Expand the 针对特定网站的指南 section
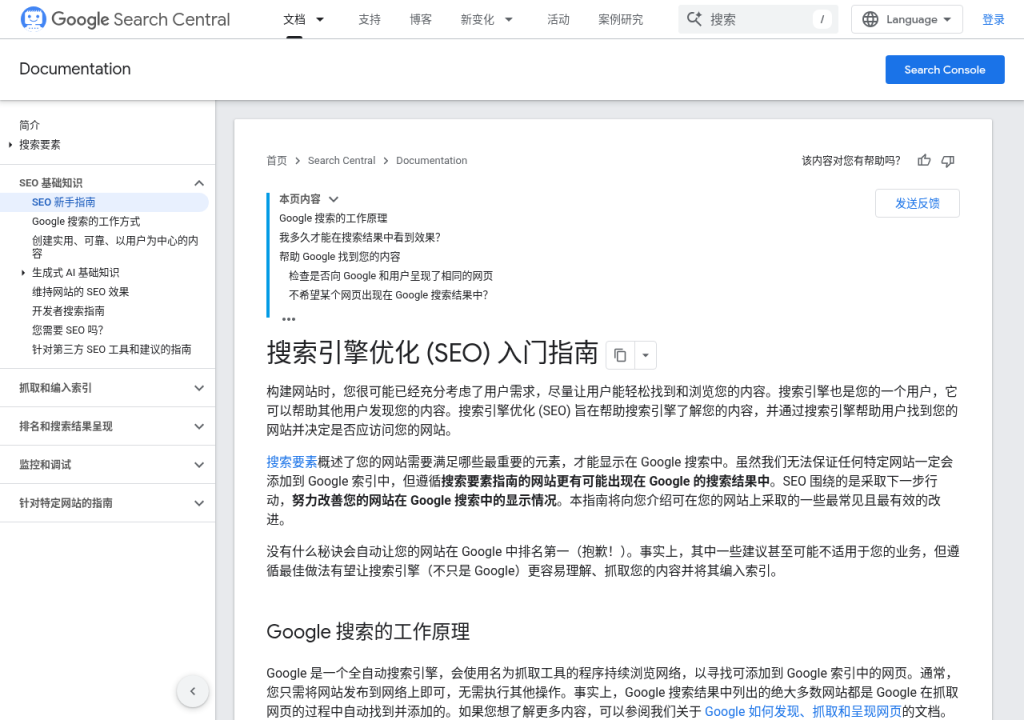Image resolution: width=1024 pixels, height=720 pixels. click(199, 503)
